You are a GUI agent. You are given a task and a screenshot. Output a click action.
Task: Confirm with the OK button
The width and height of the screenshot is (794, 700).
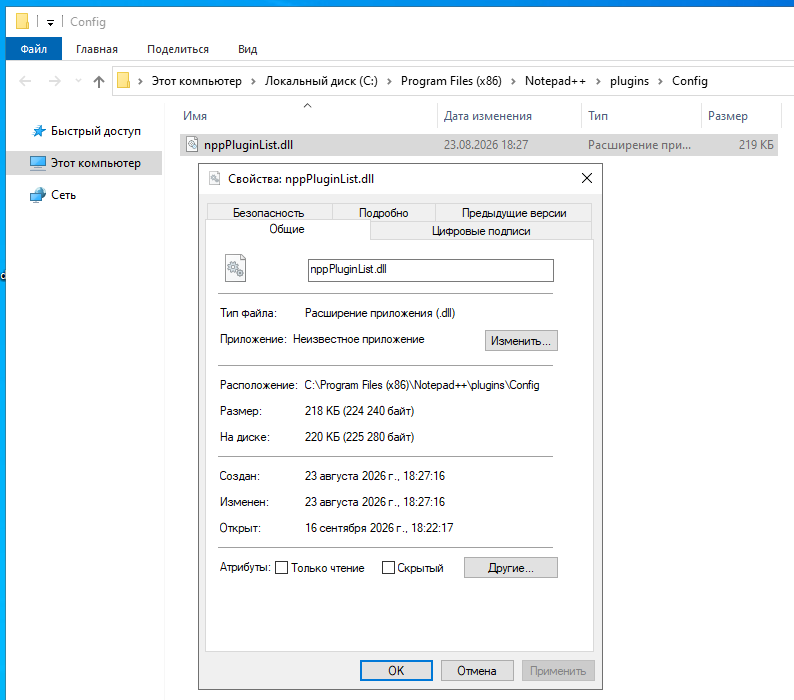click(x=396, y=671)
